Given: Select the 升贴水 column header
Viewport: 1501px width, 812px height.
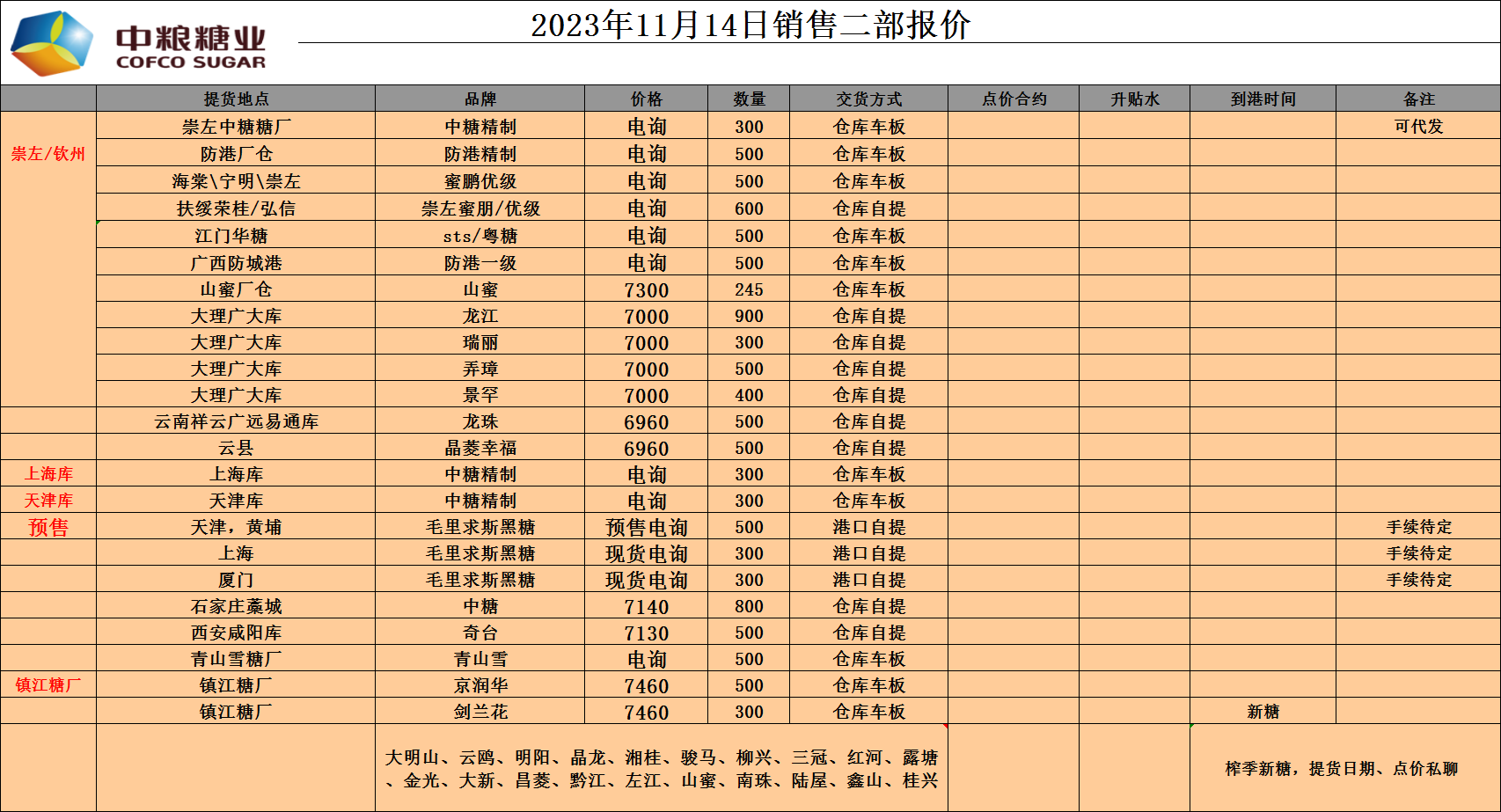Looking at the screenshot, I should pyautogui.click(x=1134, y=99).
